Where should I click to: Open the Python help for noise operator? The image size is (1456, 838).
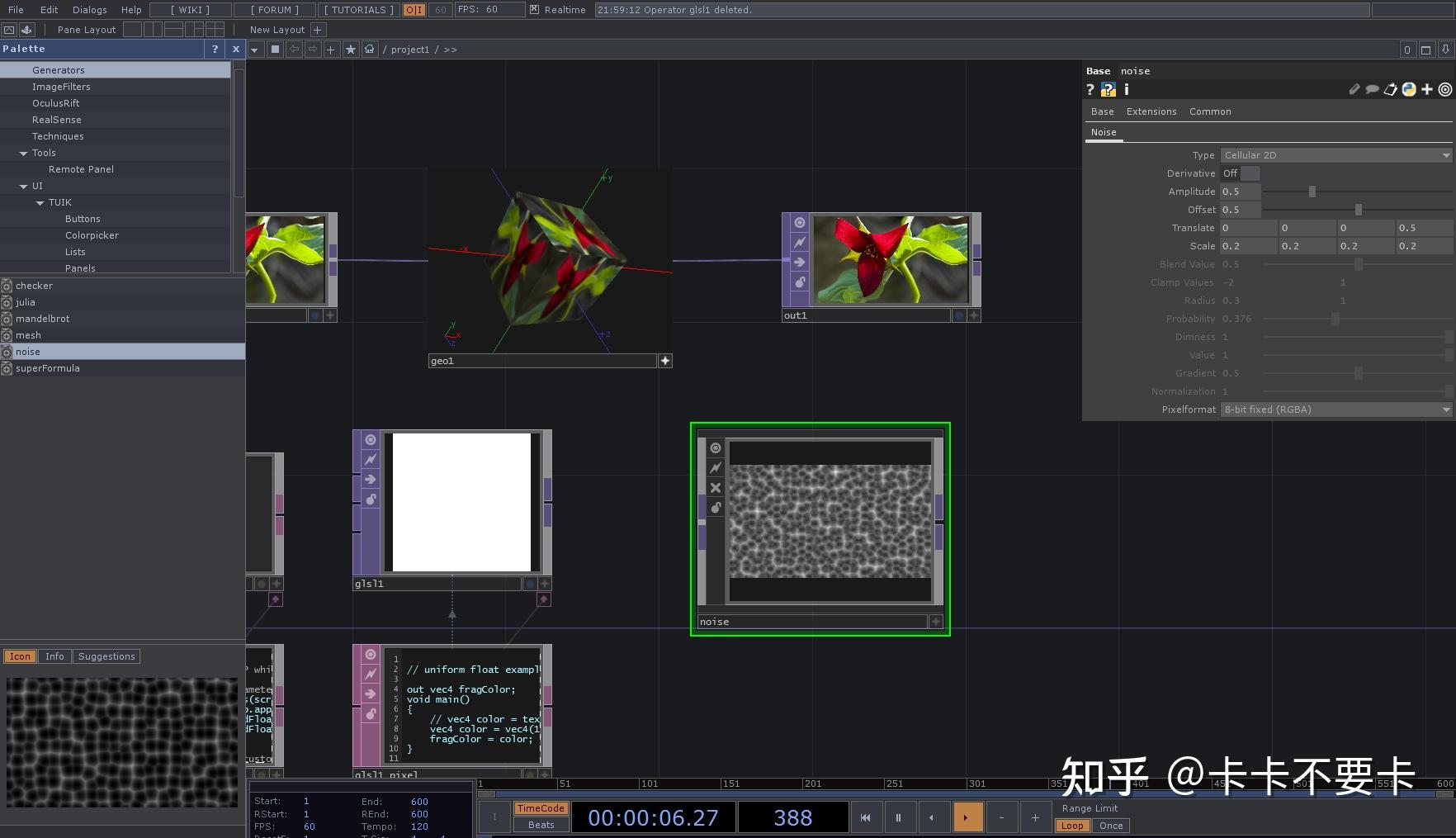pyautogui.click(x=1107, y=89)
